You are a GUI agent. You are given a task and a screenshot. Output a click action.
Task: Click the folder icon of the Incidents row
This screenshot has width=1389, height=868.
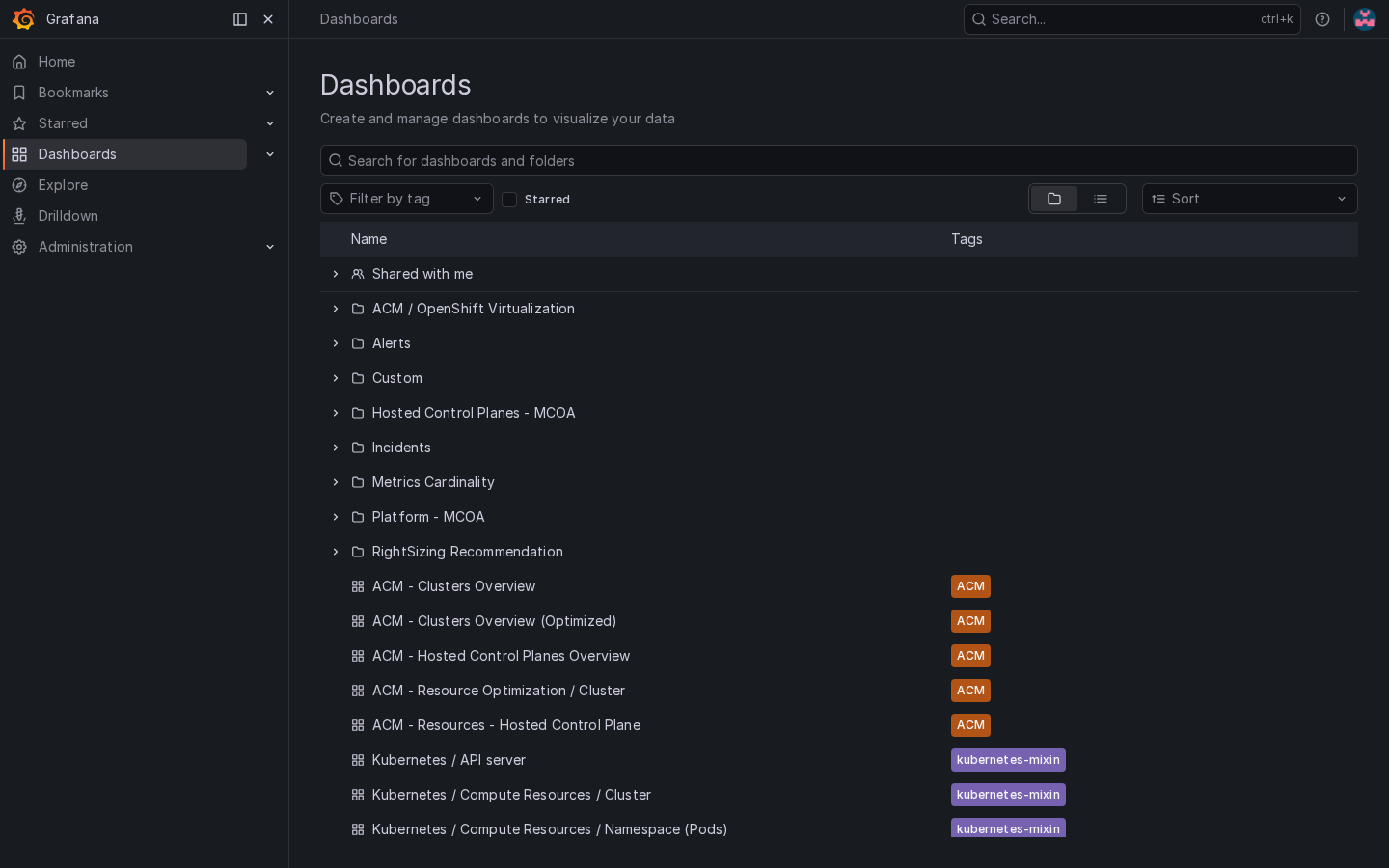coord(358,448)
